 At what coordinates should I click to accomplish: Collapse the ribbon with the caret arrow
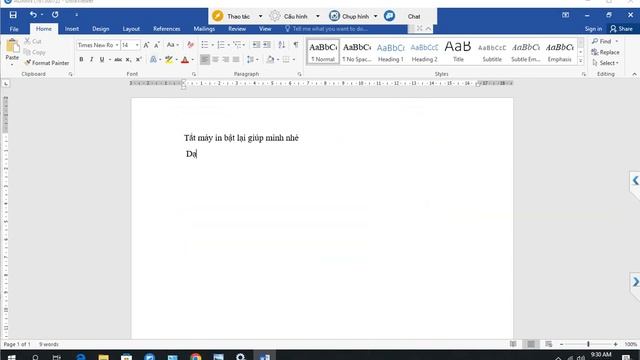coord(634,74)
